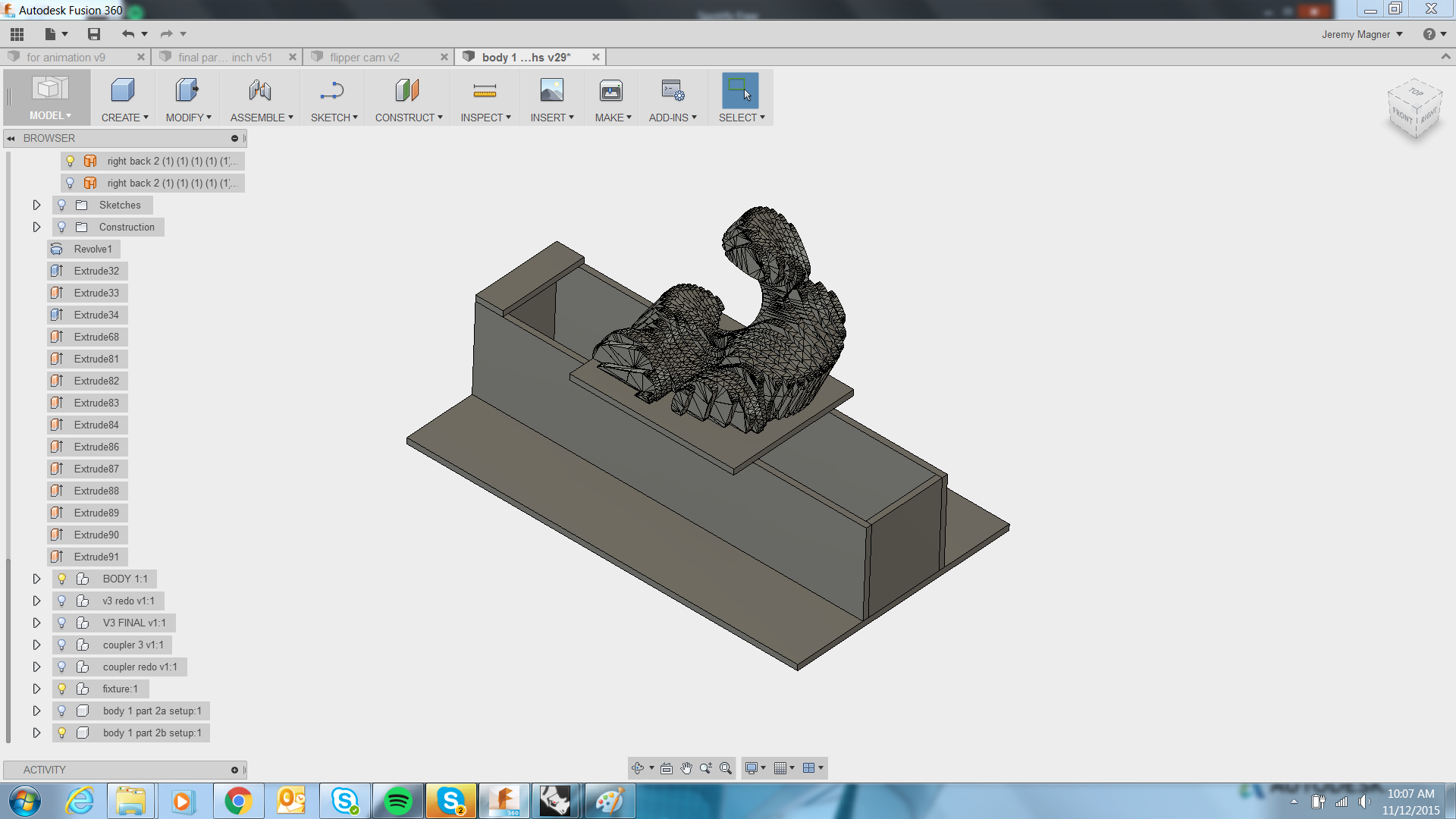The height and width of the screenshot is (819, 1456).
Task: Open Google Chrome from taskbar
Action: tap(238, 801)
